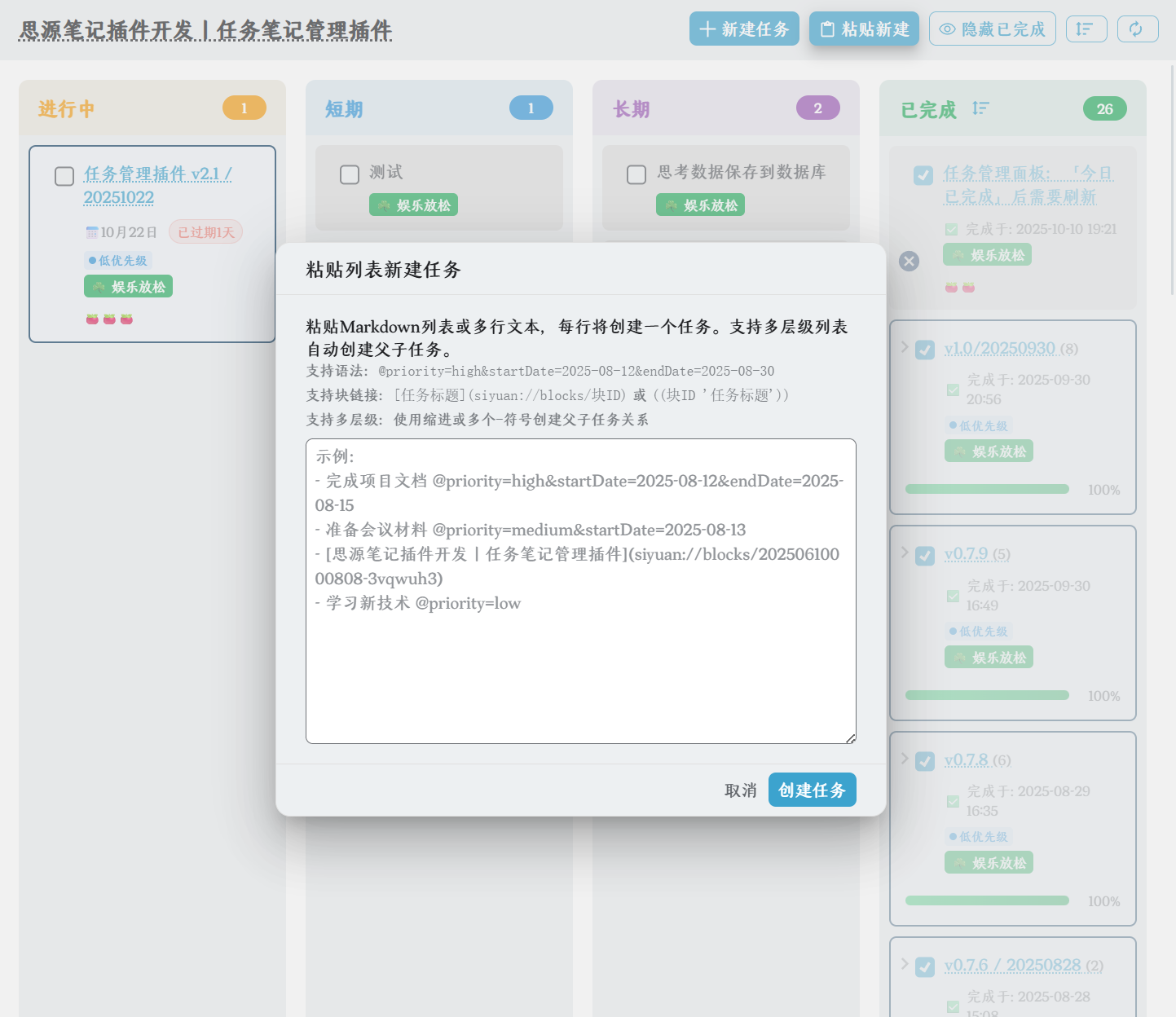Check the 测试 task checkbox
The height and width of the screenshot is (1017, 1176).
[350, 174]
